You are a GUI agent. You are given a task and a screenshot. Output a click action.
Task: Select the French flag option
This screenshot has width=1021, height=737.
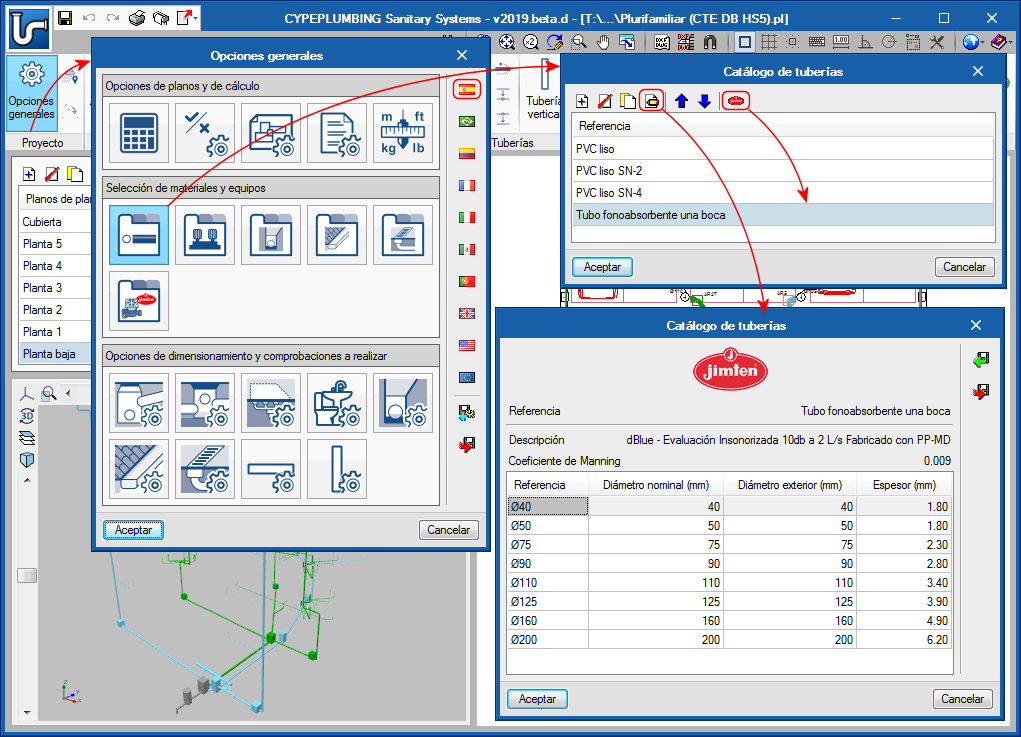pyautogui.click(x=467, y=186)
